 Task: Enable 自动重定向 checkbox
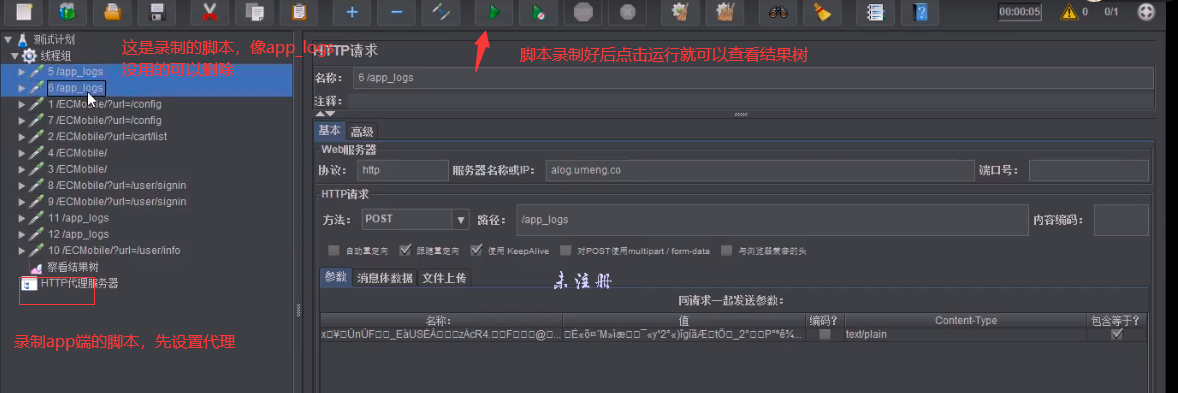coord(334,250)
